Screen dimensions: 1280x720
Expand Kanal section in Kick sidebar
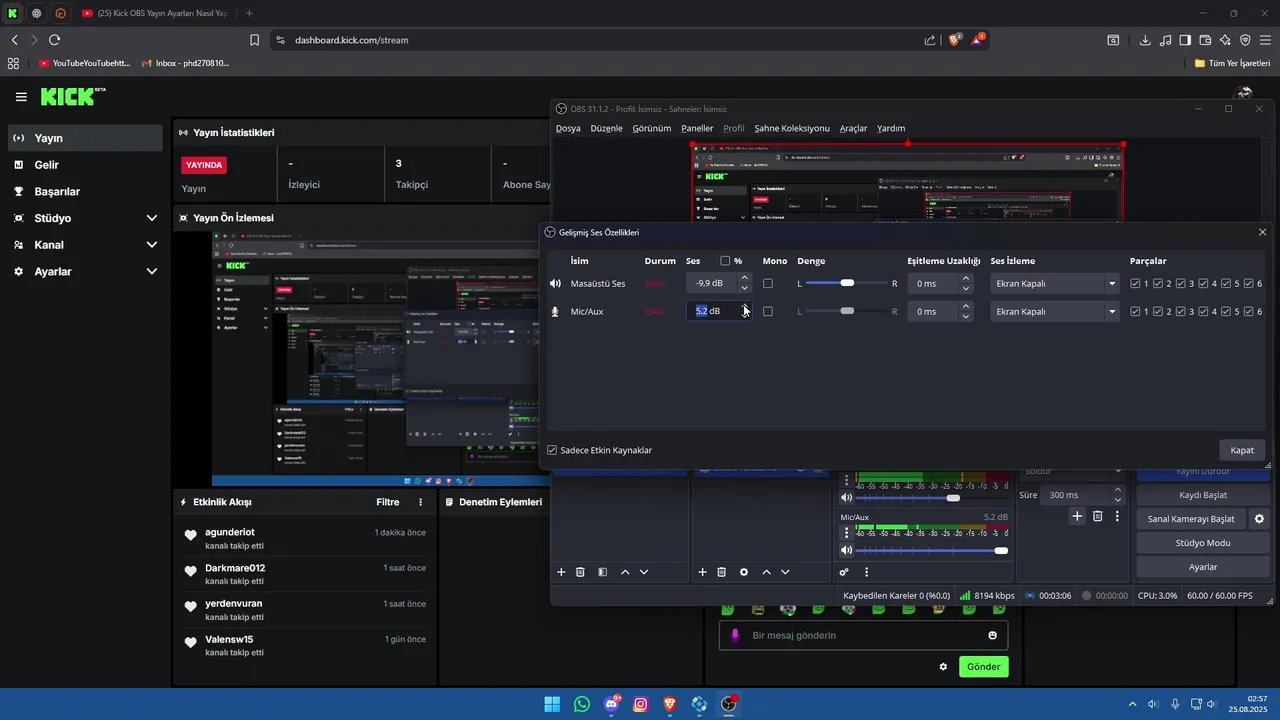point(152,244)
